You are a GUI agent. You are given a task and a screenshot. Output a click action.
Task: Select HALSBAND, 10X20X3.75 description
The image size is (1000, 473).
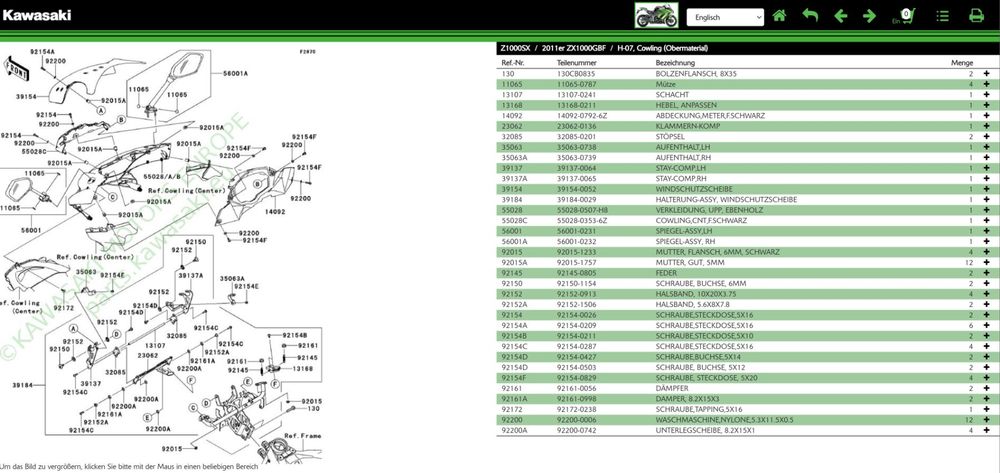[696, 294]
